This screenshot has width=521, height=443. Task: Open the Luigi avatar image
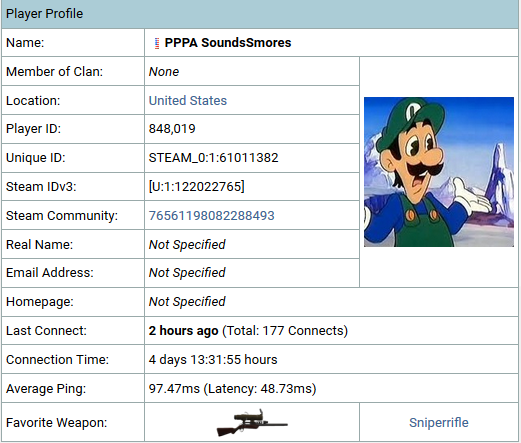coord(439,172)
